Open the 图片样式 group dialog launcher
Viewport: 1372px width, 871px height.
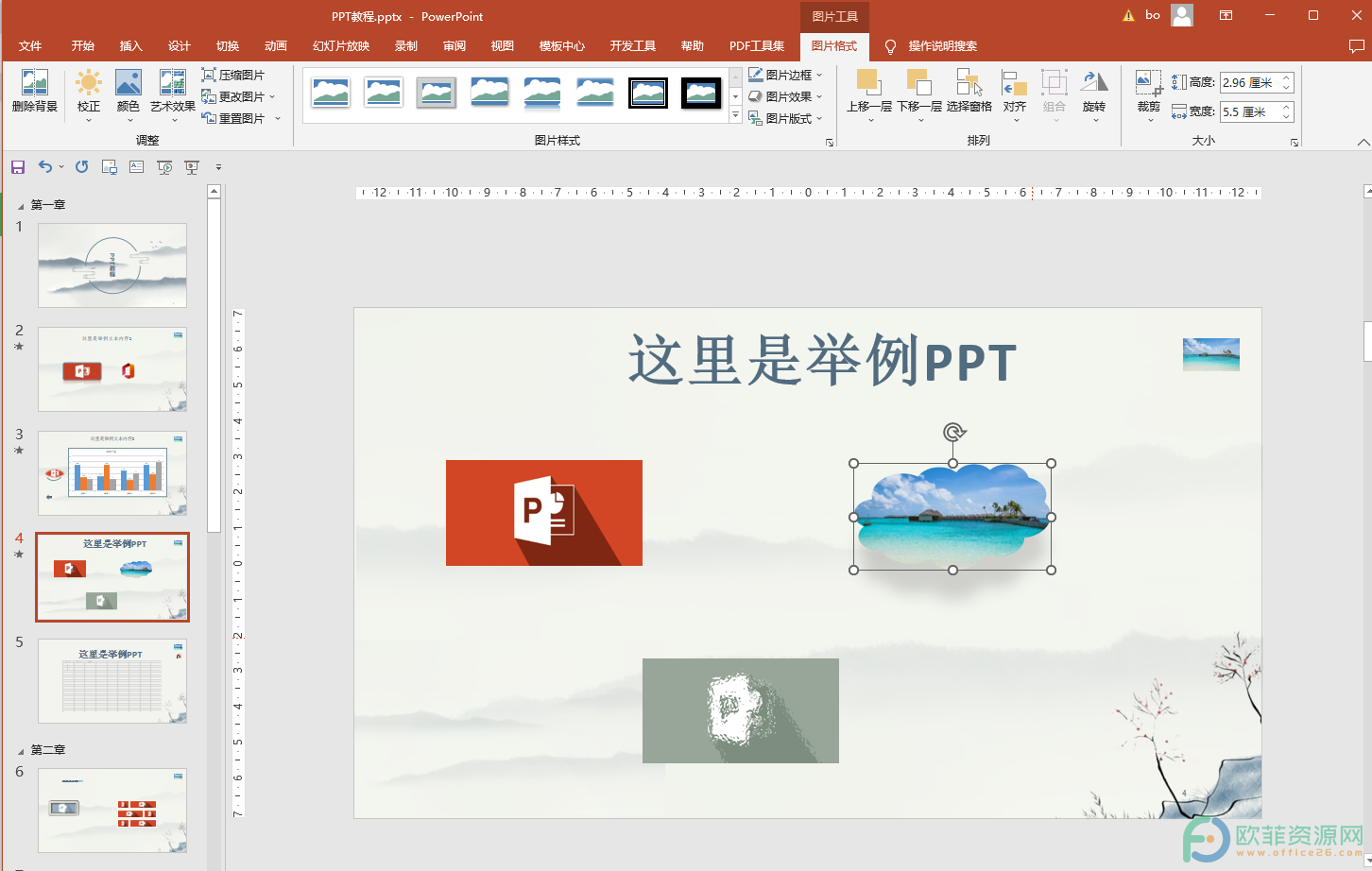pyautogui.click(x=830, y=143)
